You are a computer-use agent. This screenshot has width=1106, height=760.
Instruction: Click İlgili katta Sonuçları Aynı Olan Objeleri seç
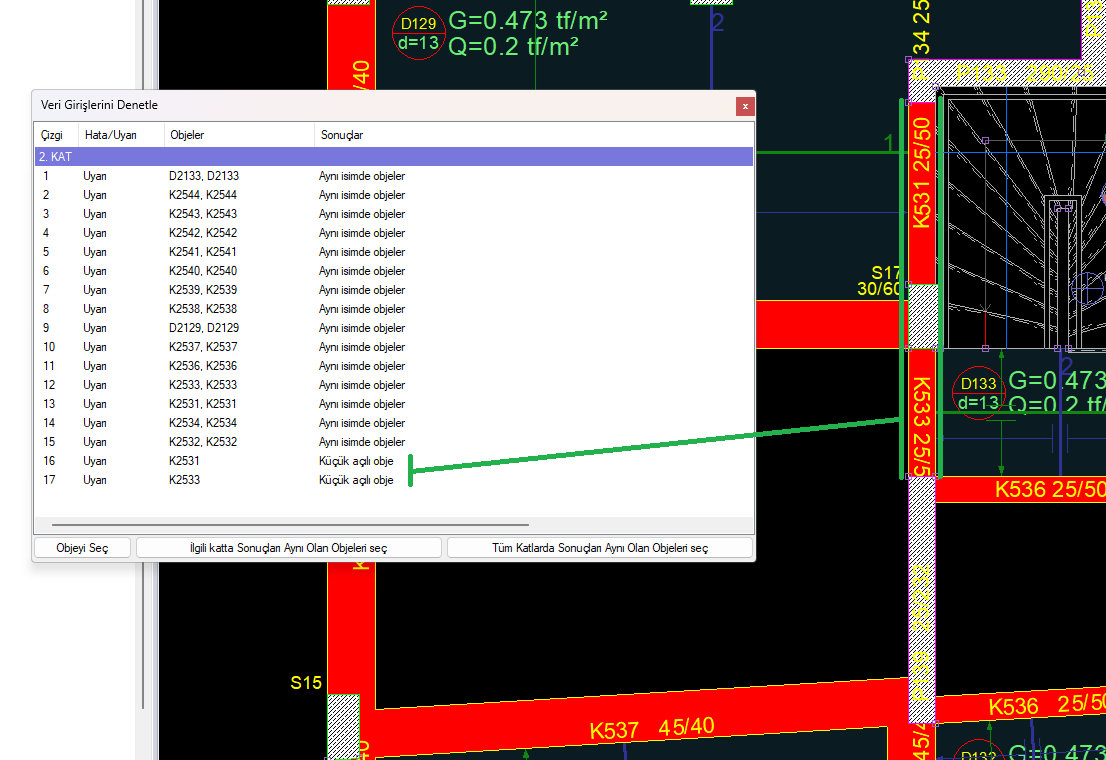(288, 548)
